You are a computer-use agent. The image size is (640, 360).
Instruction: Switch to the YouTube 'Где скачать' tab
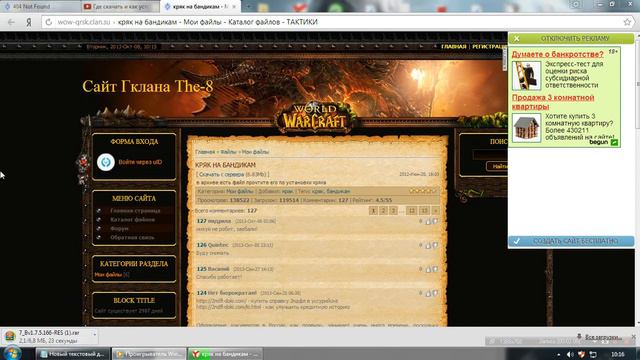[x=120, y=6]
